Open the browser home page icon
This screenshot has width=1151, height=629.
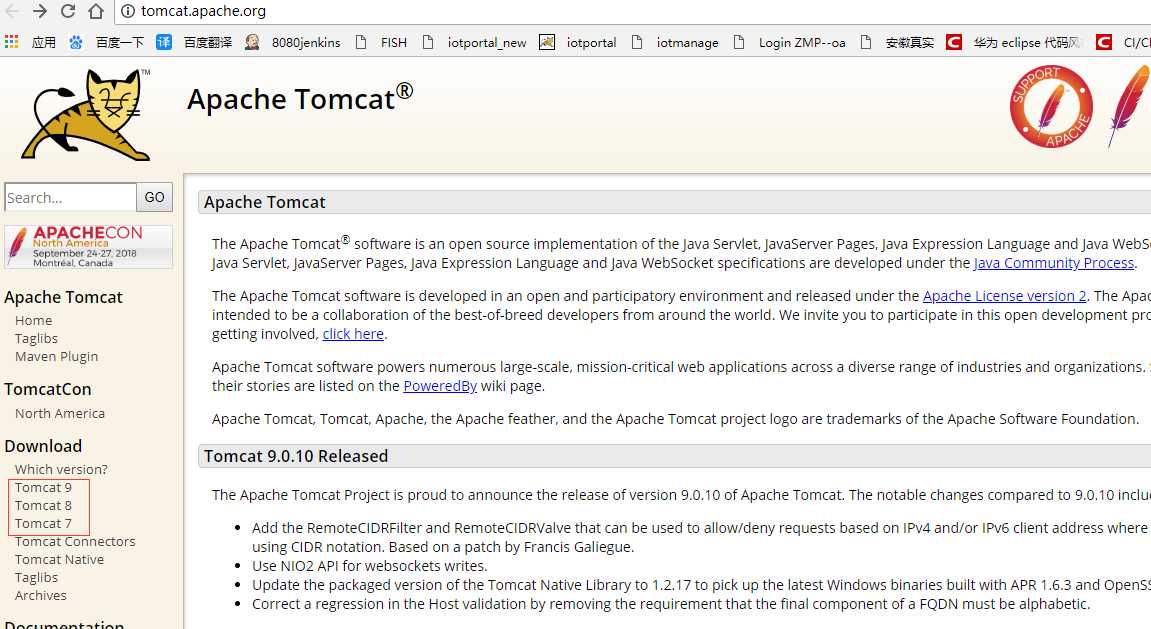pos(95,11)
